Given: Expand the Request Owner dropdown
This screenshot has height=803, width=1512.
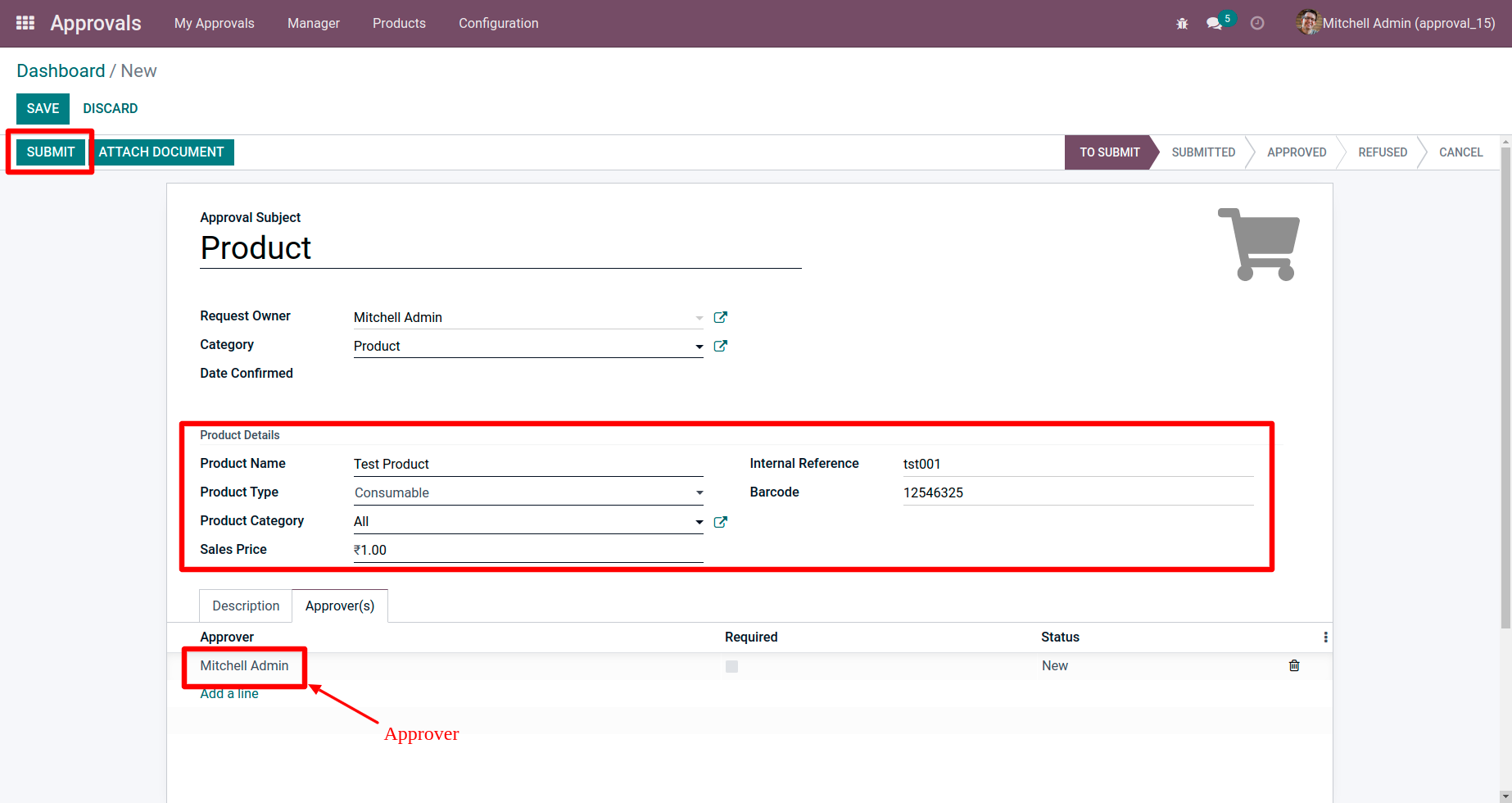Looking at the screenshot, I should (699, 318).
